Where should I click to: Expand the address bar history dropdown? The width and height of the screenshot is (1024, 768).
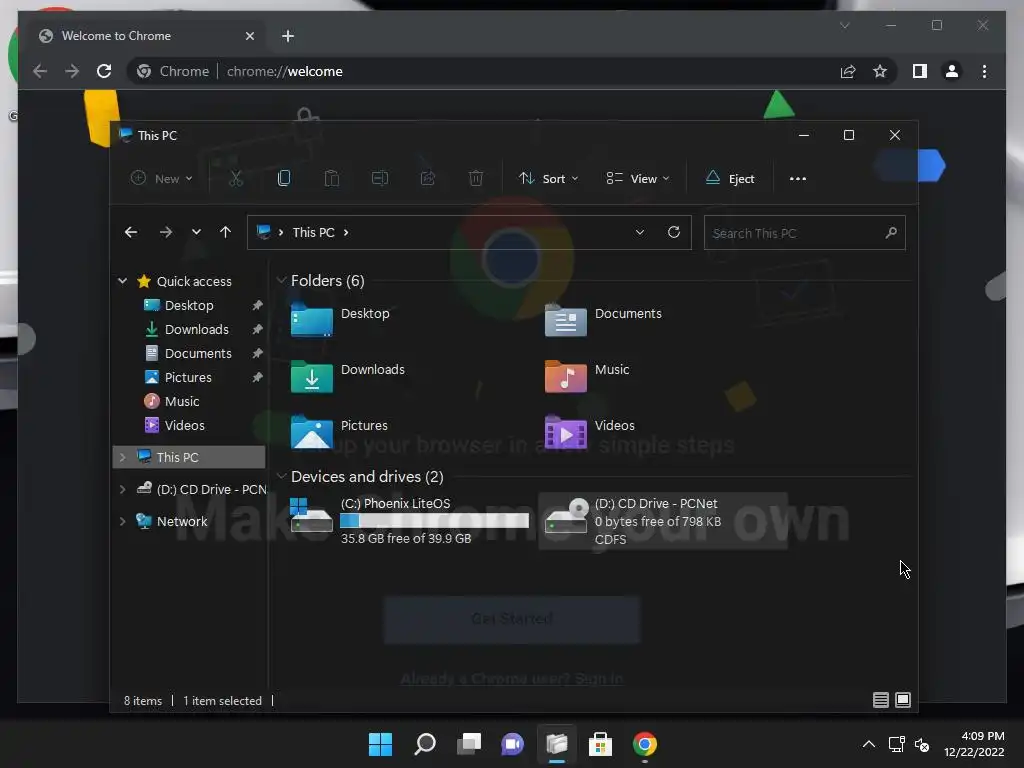point(639,232)
